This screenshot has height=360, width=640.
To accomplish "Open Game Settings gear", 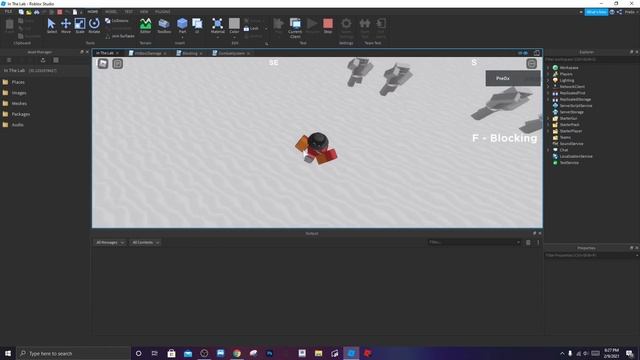I will [x=346, y=27].
